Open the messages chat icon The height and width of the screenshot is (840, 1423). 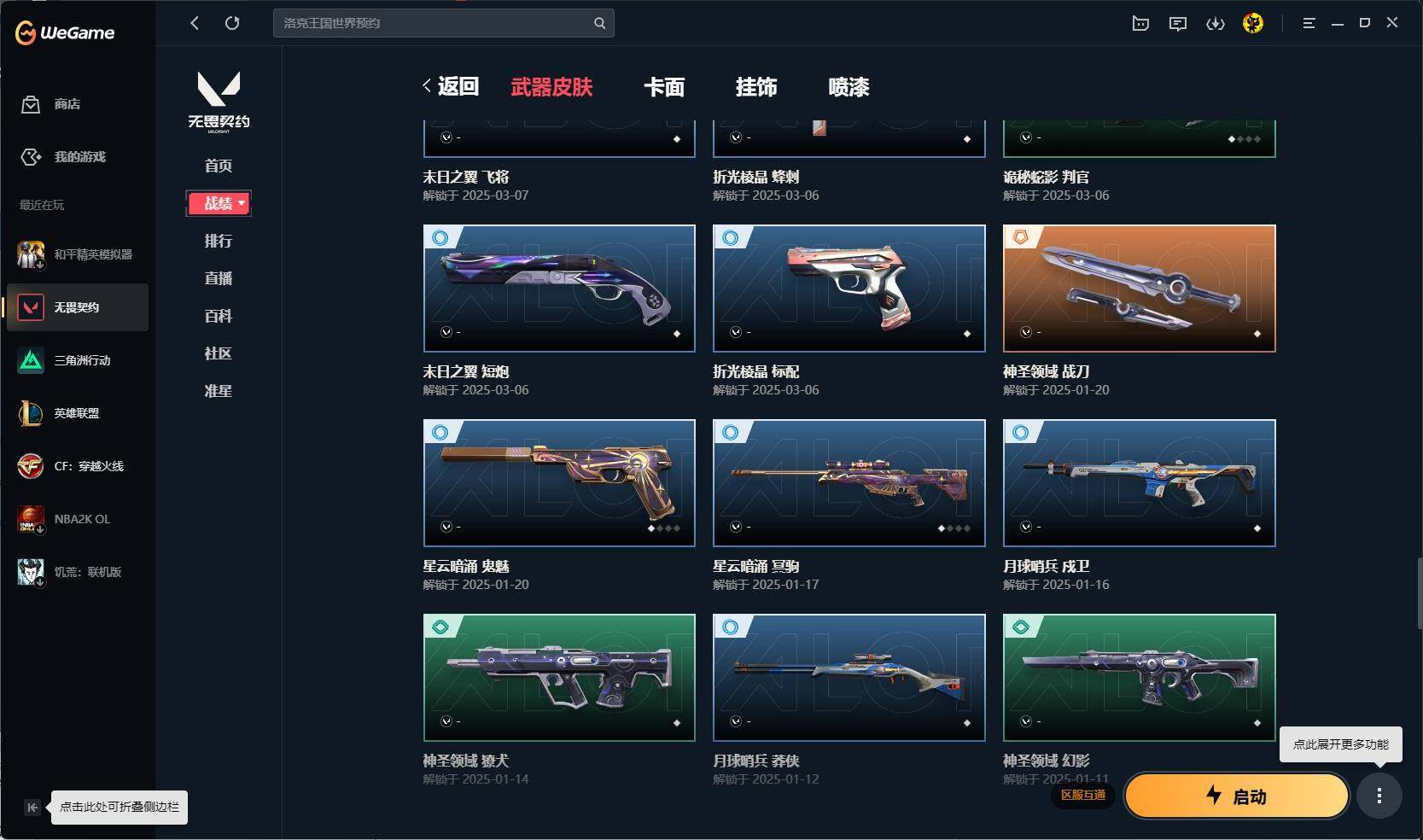pos(1178,24)
